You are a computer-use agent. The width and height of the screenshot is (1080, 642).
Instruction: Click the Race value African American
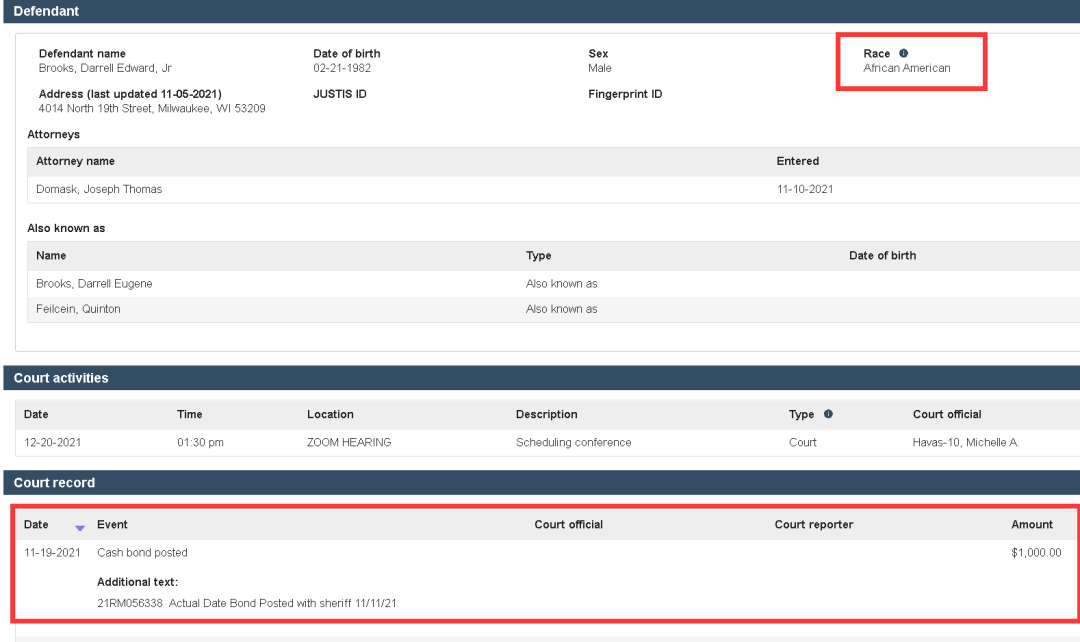pyautogui.click(x=907, y=68)
